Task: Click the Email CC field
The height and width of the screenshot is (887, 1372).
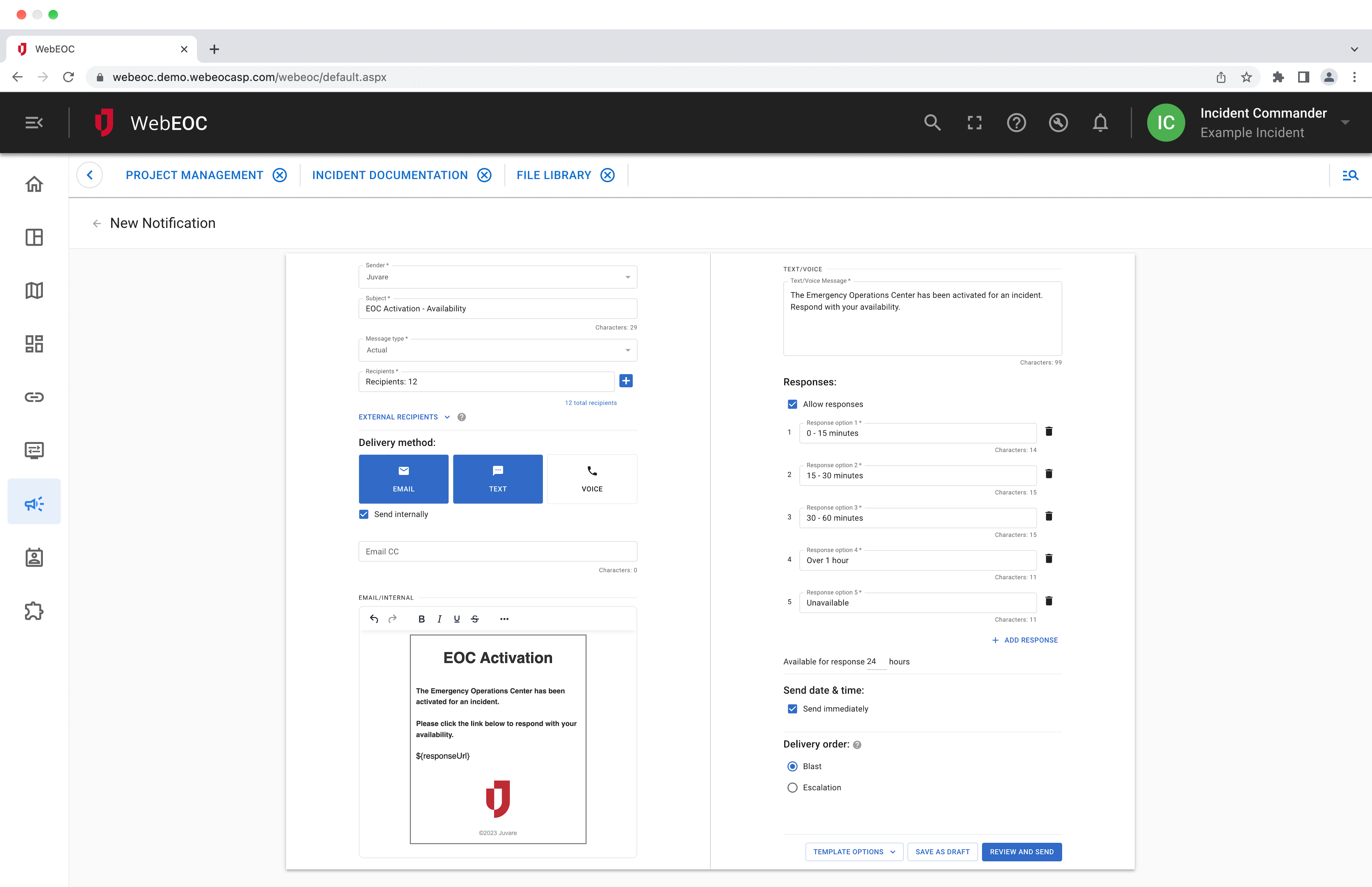Action: pos(498,552)
